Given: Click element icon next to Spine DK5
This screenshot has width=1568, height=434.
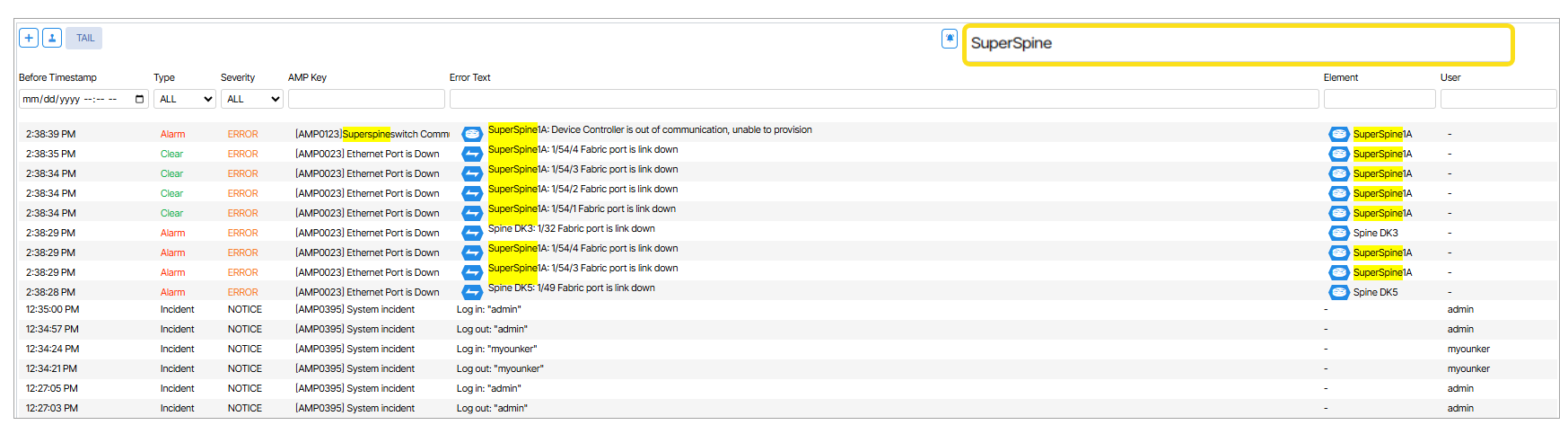Looking at the screenshot, I should click(1338, 292).
